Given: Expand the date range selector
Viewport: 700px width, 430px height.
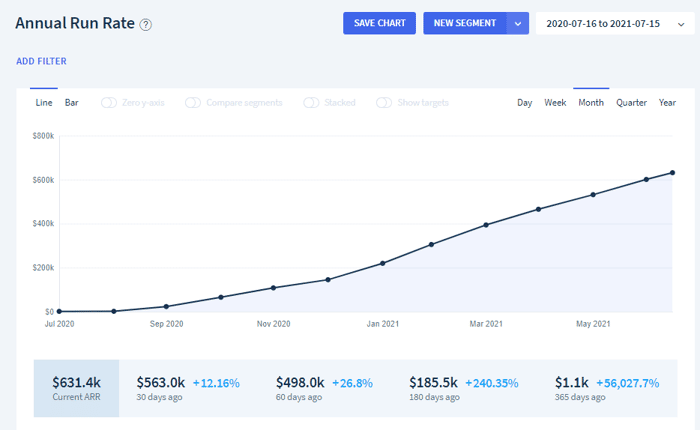Looking at the screenshot, I should click(615, 24).
